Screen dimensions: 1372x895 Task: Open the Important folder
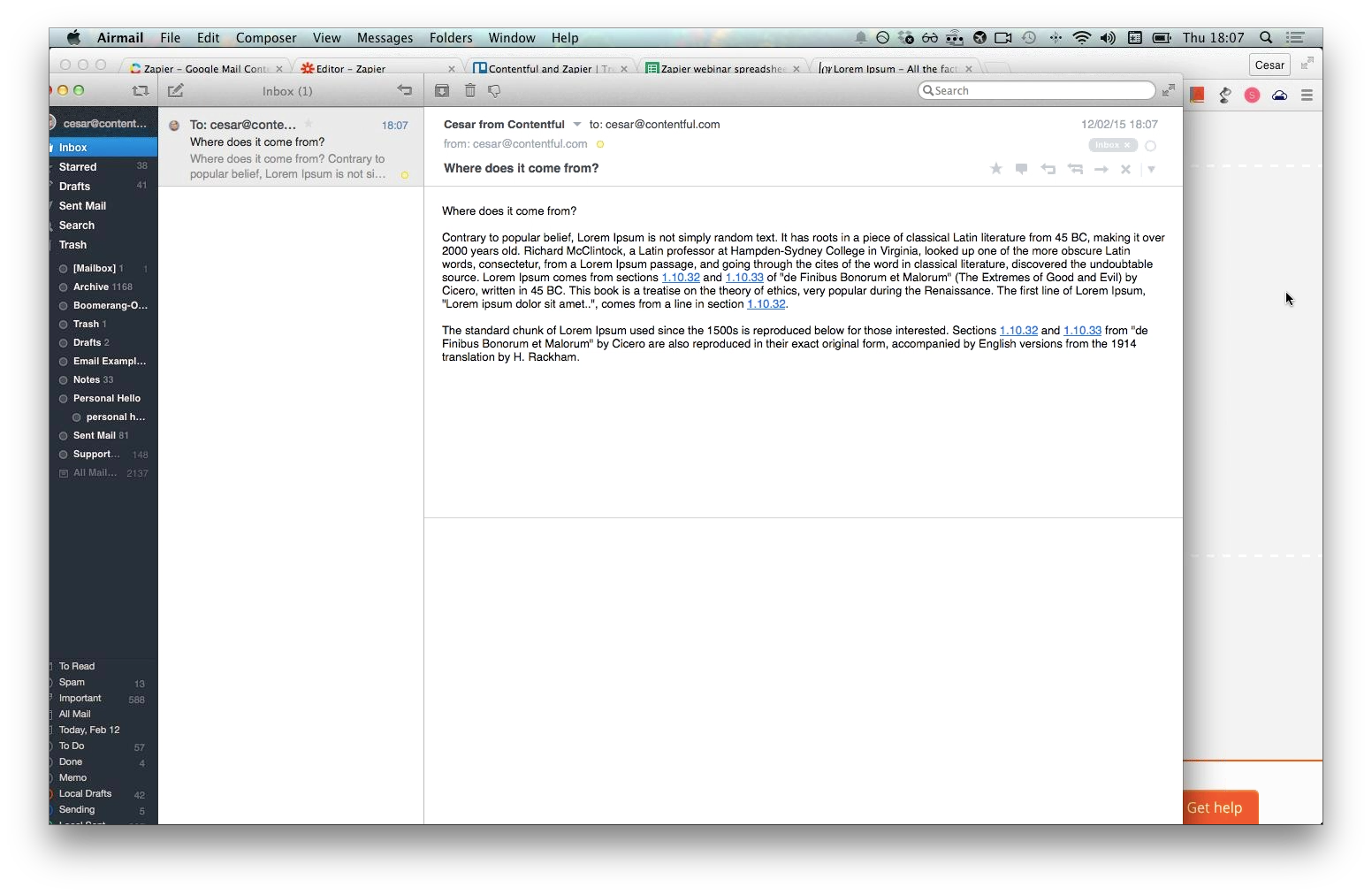103,698
